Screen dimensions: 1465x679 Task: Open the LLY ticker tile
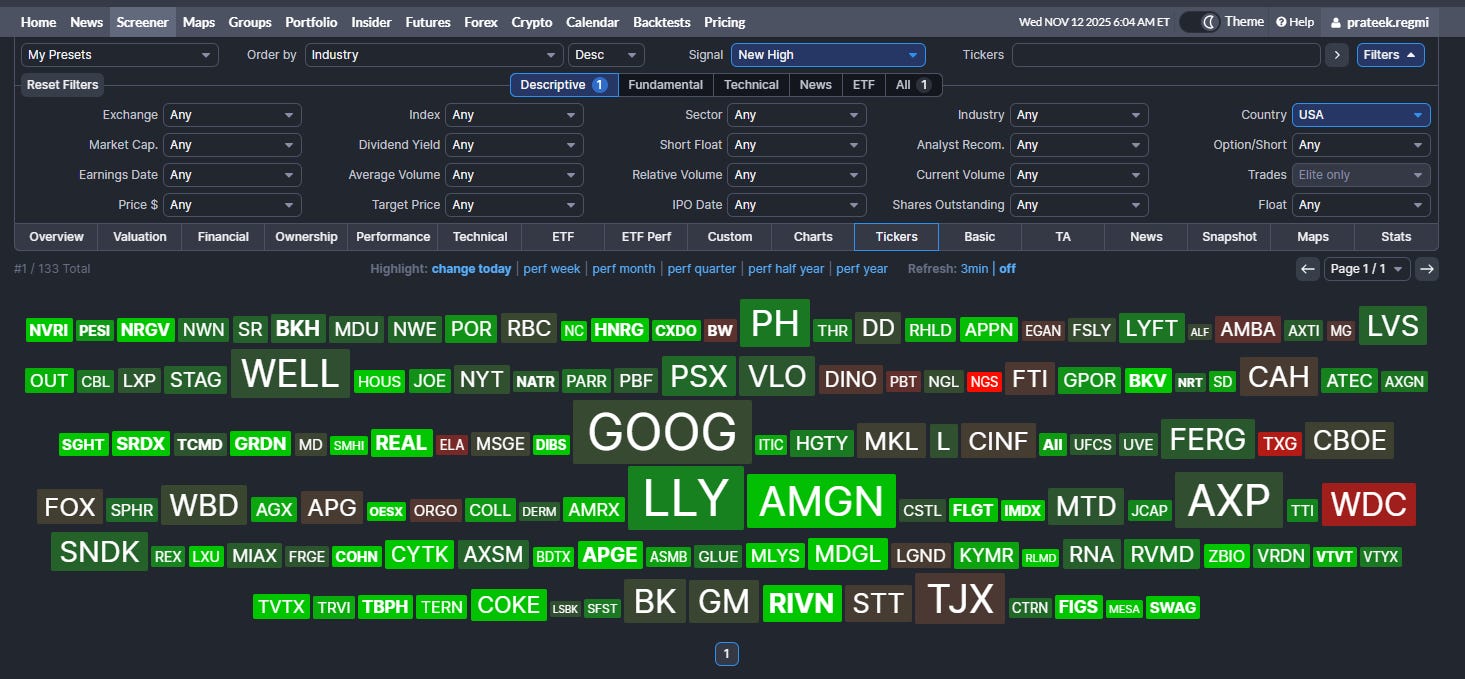coord(686,498)
